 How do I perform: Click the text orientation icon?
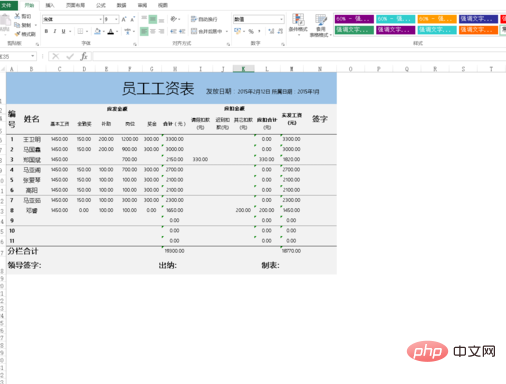pos(174,19)
